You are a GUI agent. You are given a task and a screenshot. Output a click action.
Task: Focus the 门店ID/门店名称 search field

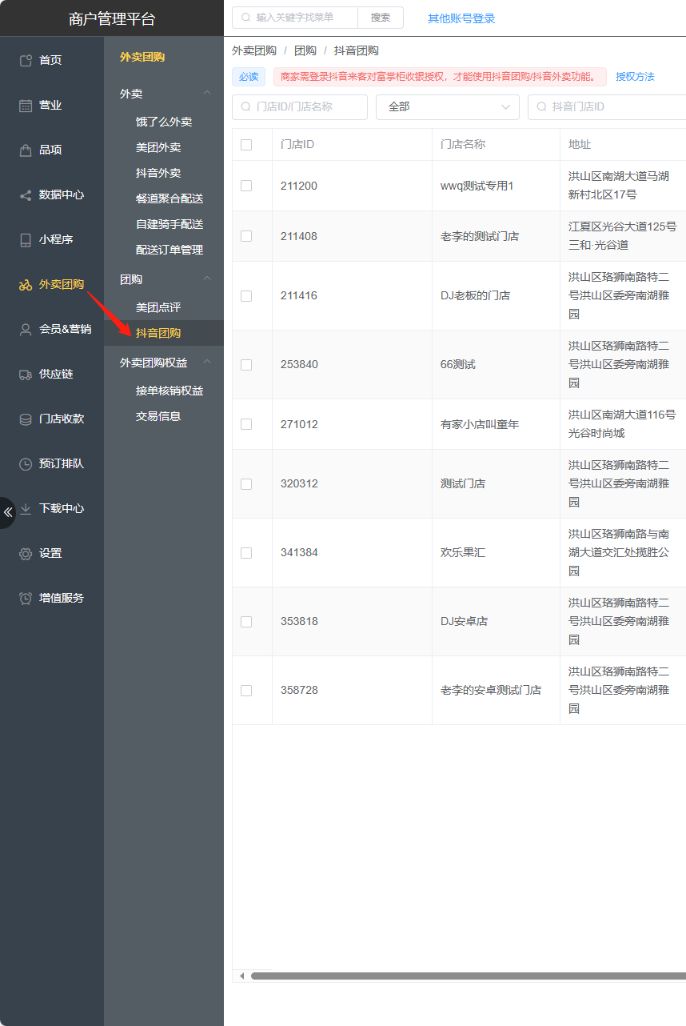[x=300, y=107]
